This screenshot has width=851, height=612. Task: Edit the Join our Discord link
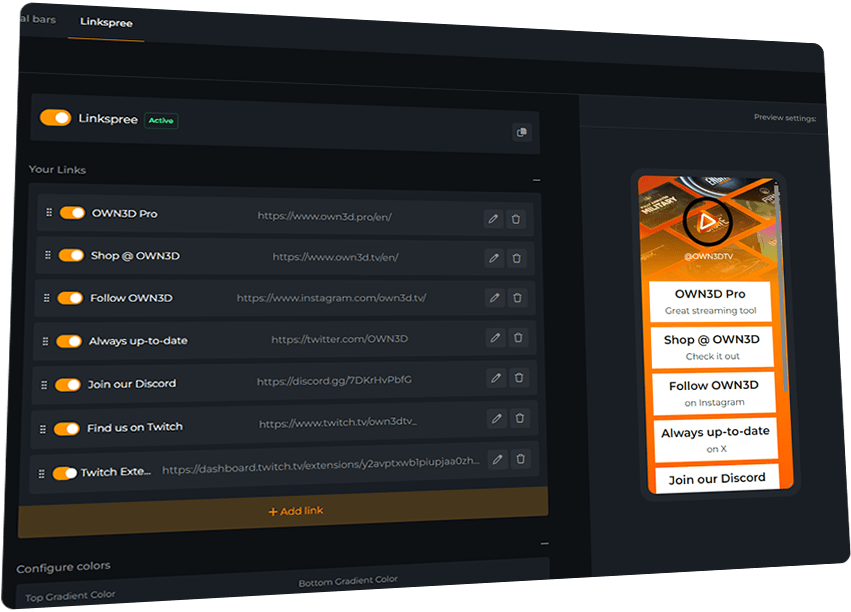tap(496, 378)
